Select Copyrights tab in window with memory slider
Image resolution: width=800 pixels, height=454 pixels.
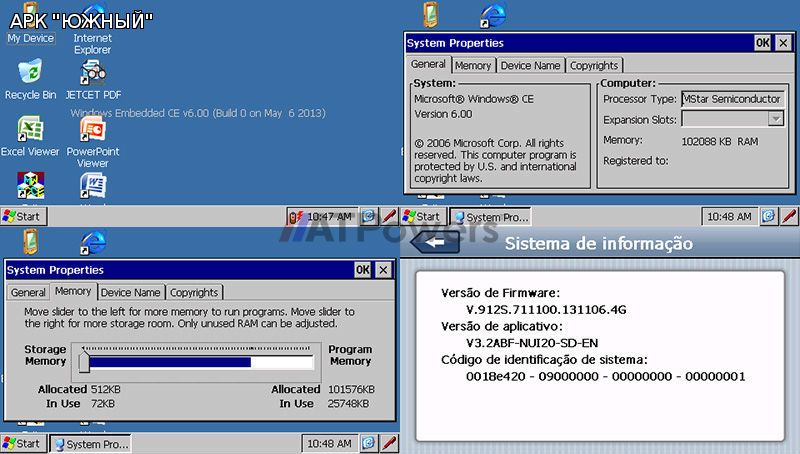point(194,292)
